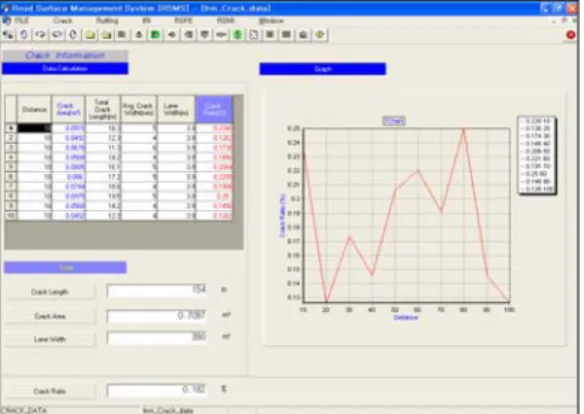Open the IRI menu
The height and width of the screenshot is (414, 584).
[x=146, y=20]
